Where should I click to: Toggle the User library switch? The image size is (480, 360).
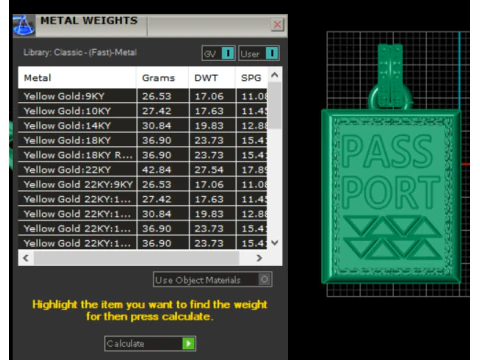259,53
